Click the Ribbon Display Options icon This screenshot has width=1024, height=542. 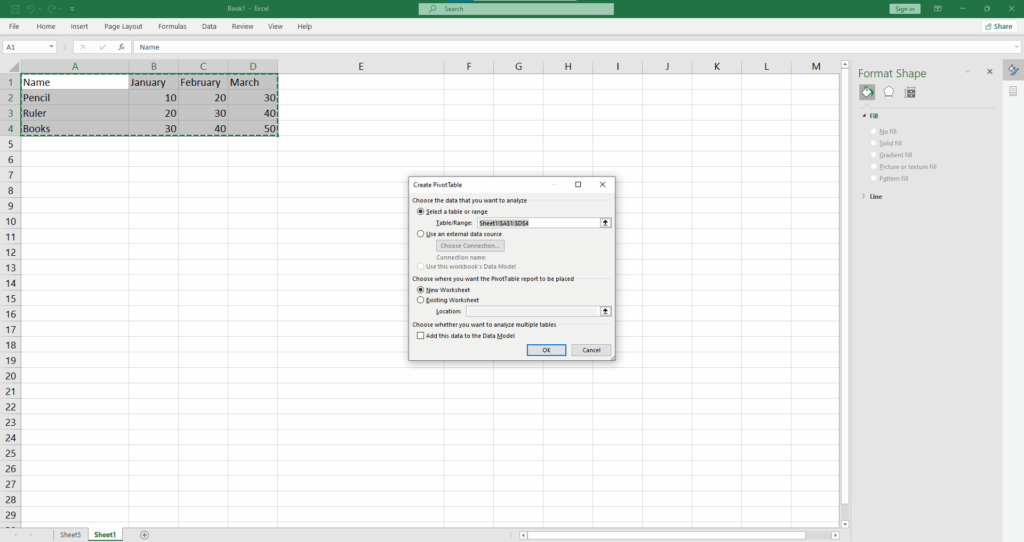click(x=938, y=9)
